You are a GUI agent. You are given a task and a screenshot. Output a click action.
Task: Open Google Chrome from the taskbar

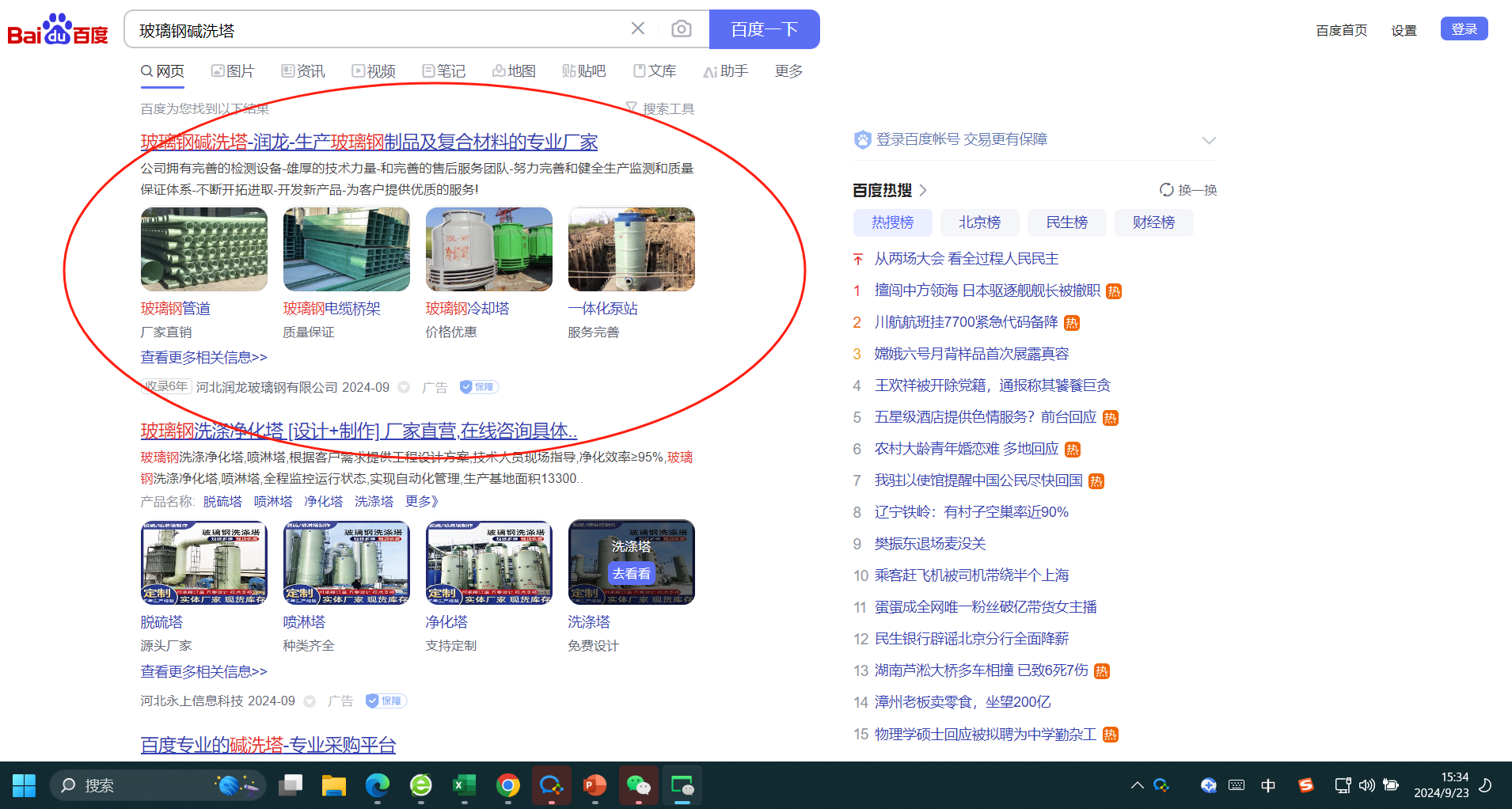pyautogui.click(x=508, y=785)
